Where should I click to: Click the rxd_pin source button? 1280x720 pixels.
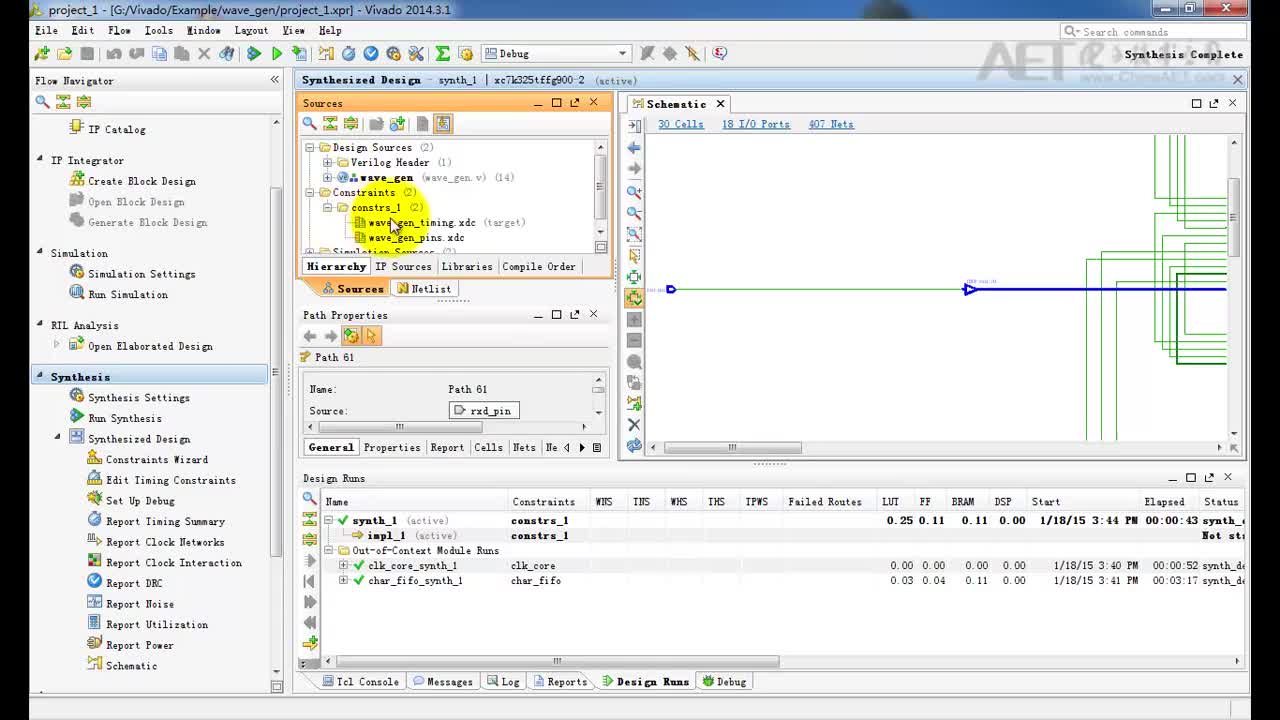coord(484,411)
